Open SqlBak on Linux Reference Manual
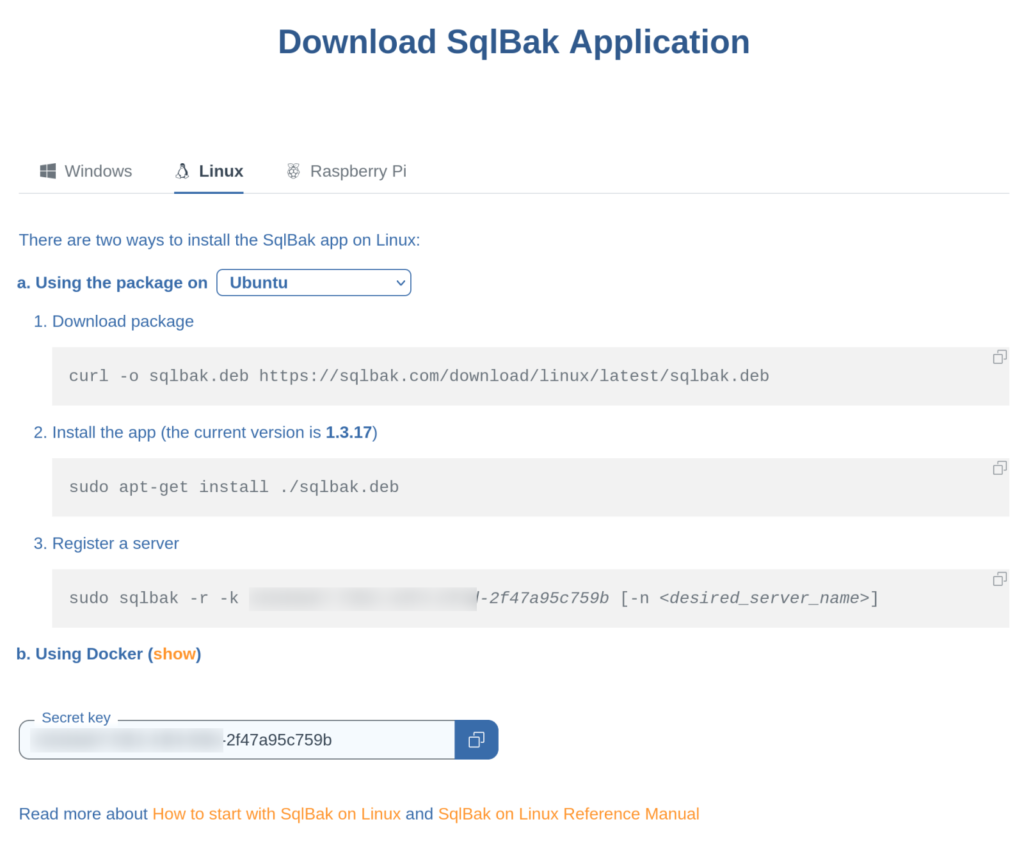 point(568,813)
